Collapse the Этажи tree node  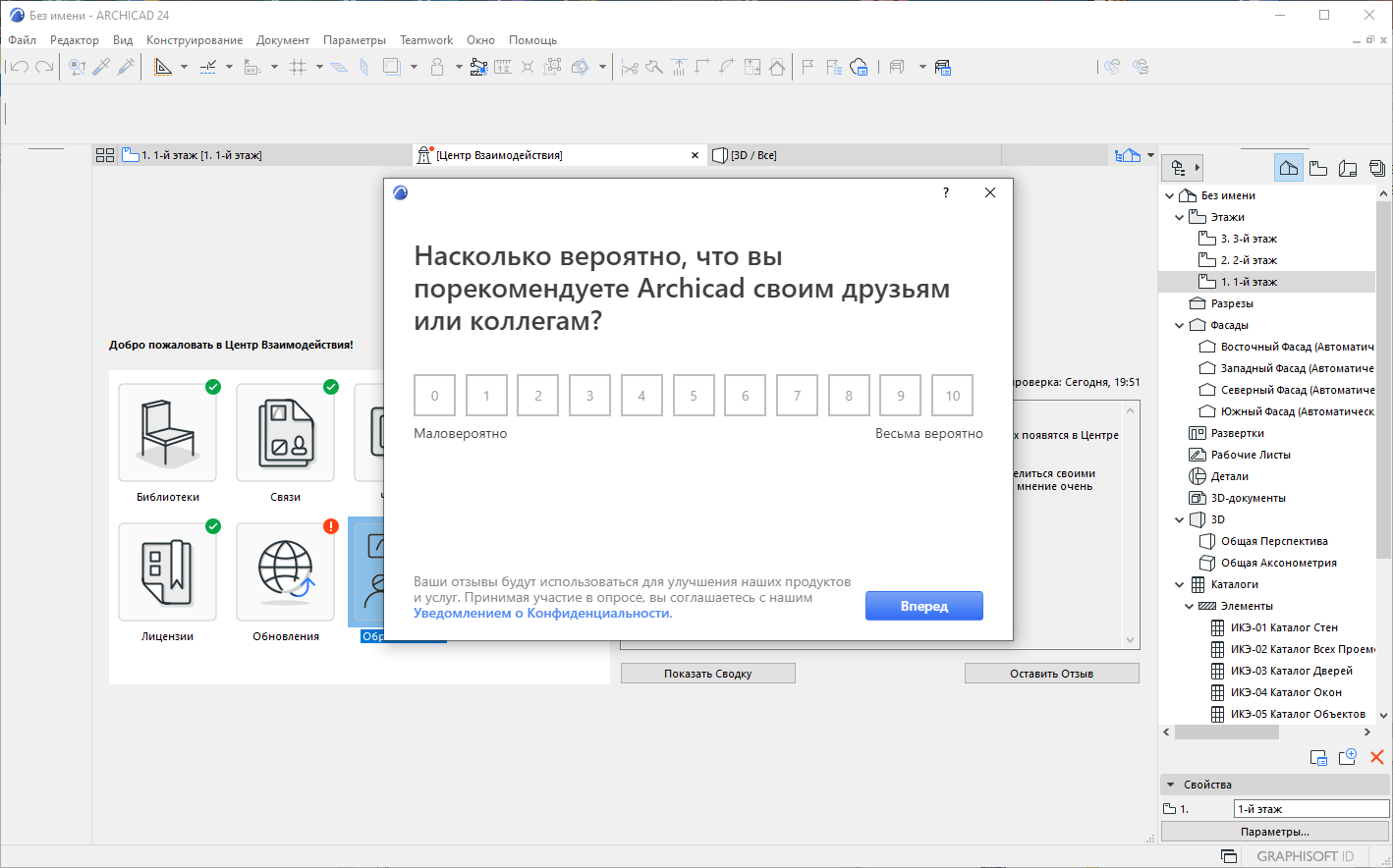[1180, 217]
